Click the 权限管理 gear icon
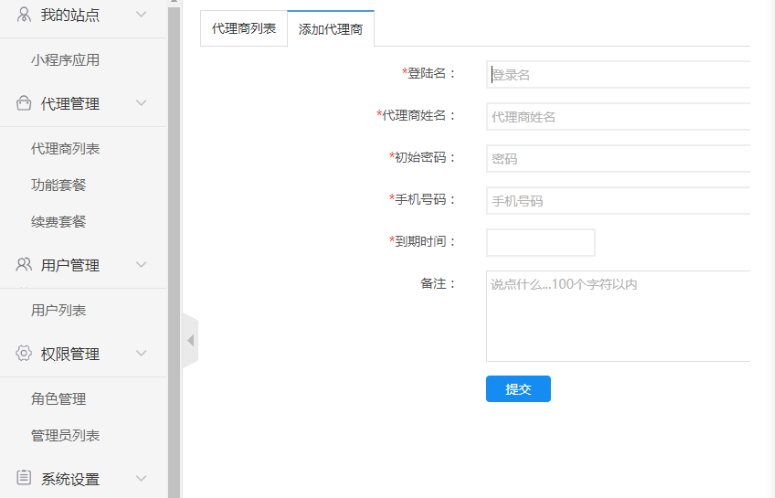 (x=24, y=353)
